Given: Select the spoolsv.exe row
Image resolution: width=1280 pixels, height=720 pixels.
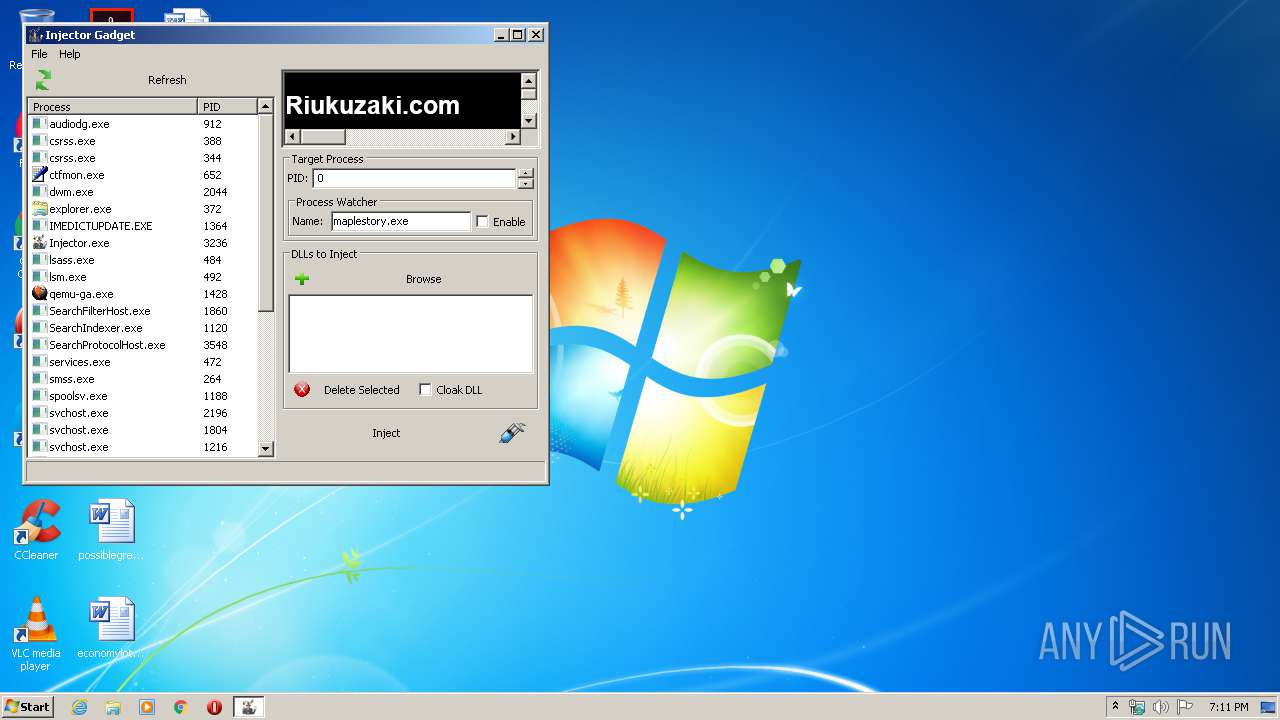Looking at the screenshot, I should [144, 396].
